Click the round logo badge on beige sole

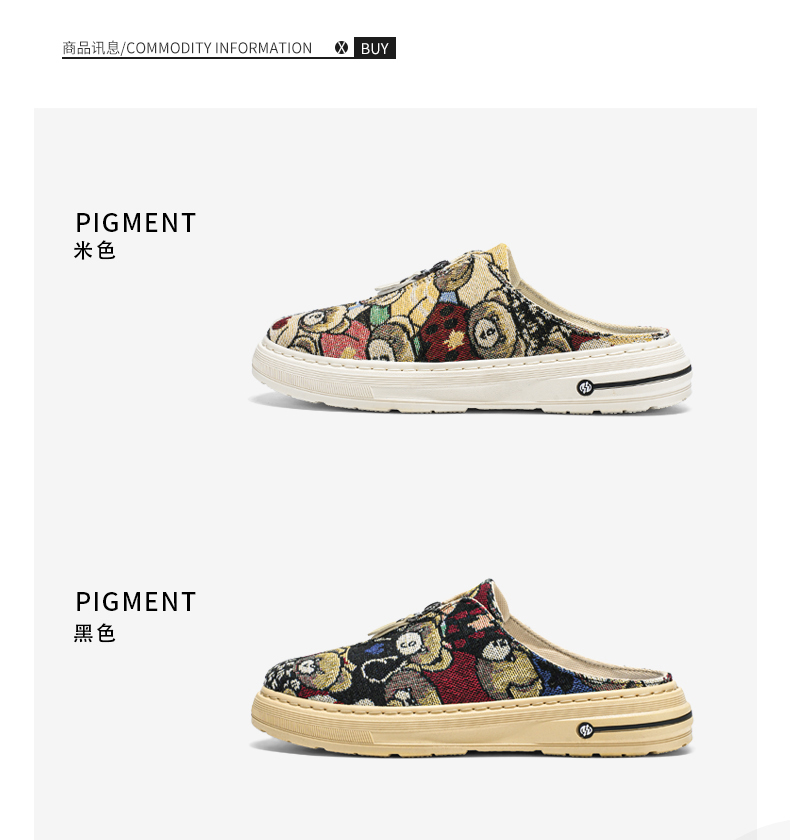[585, 387]
